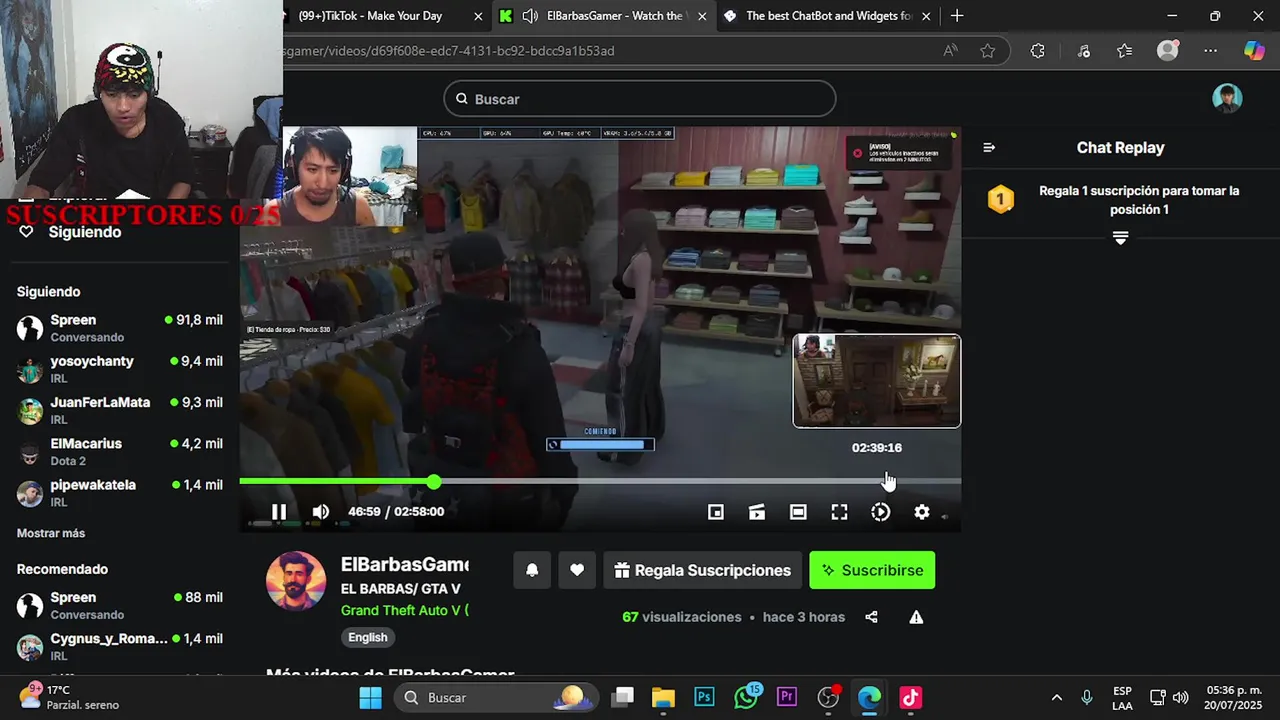Open a new browser tab
The height and width of the screenshot is (720, 1280).
[x=957, y=16]
